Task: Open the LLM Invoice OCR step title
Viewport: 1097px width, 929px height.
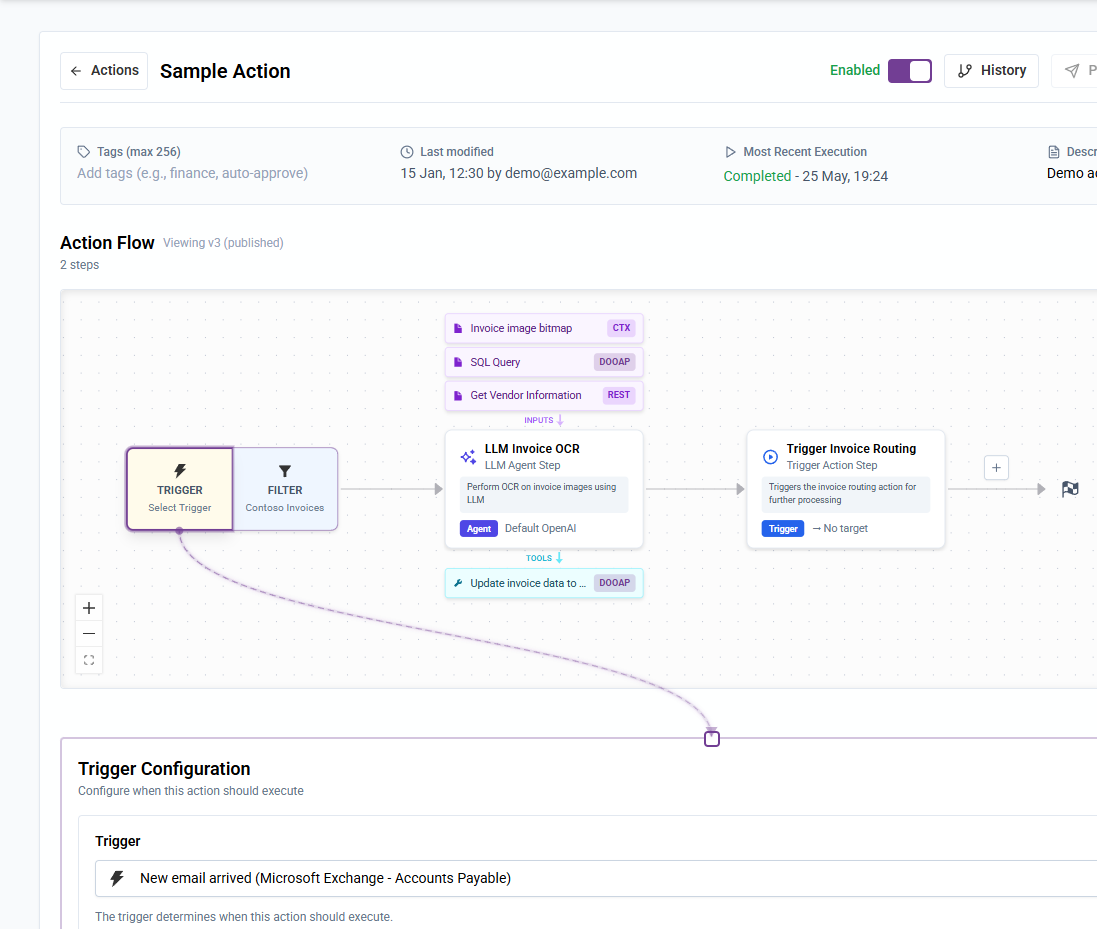Action: point(532,448)
